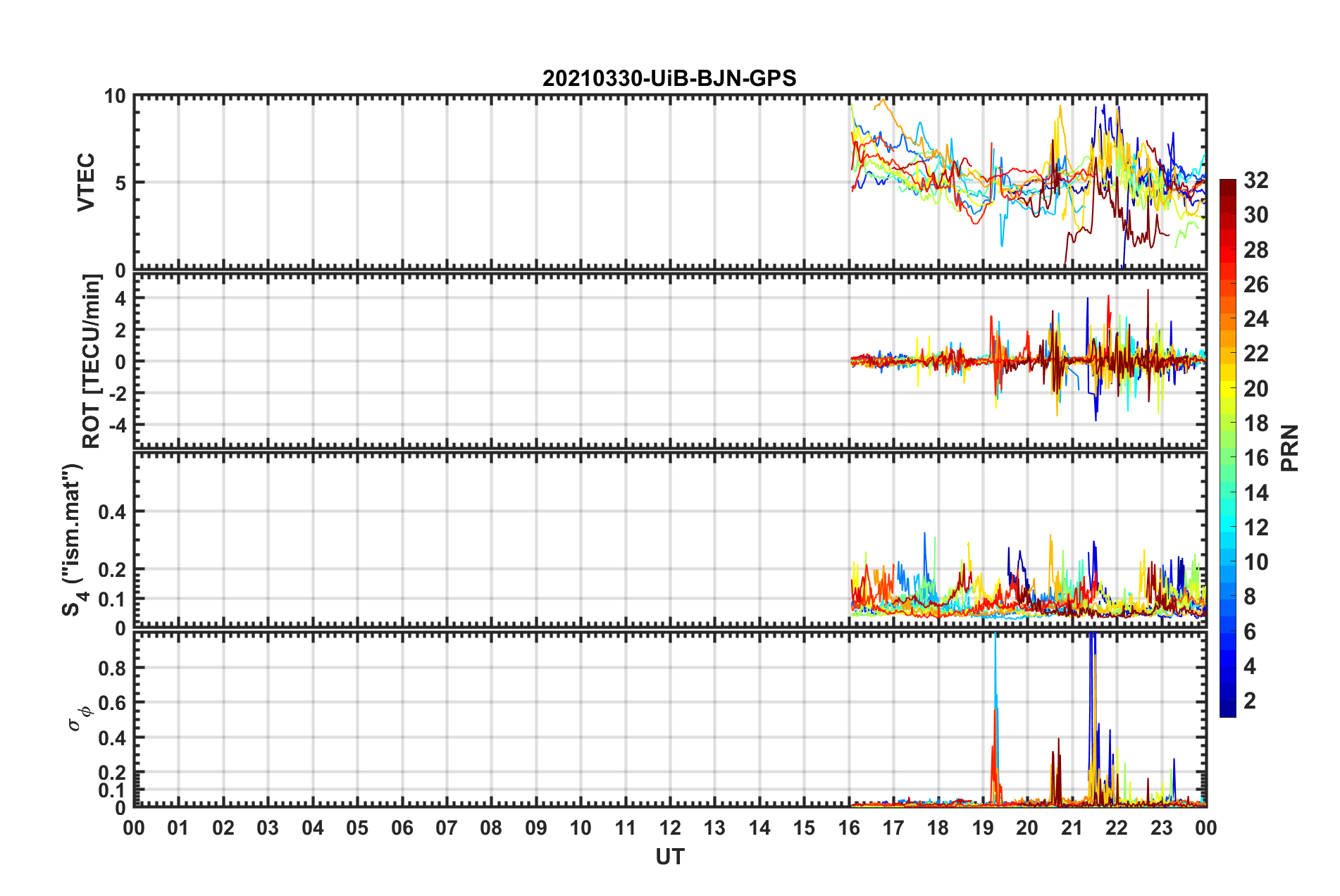Click colorbar tick value 2
Screen dimensions: 1340x896
pyautogui.click(x=1250, y=701)
